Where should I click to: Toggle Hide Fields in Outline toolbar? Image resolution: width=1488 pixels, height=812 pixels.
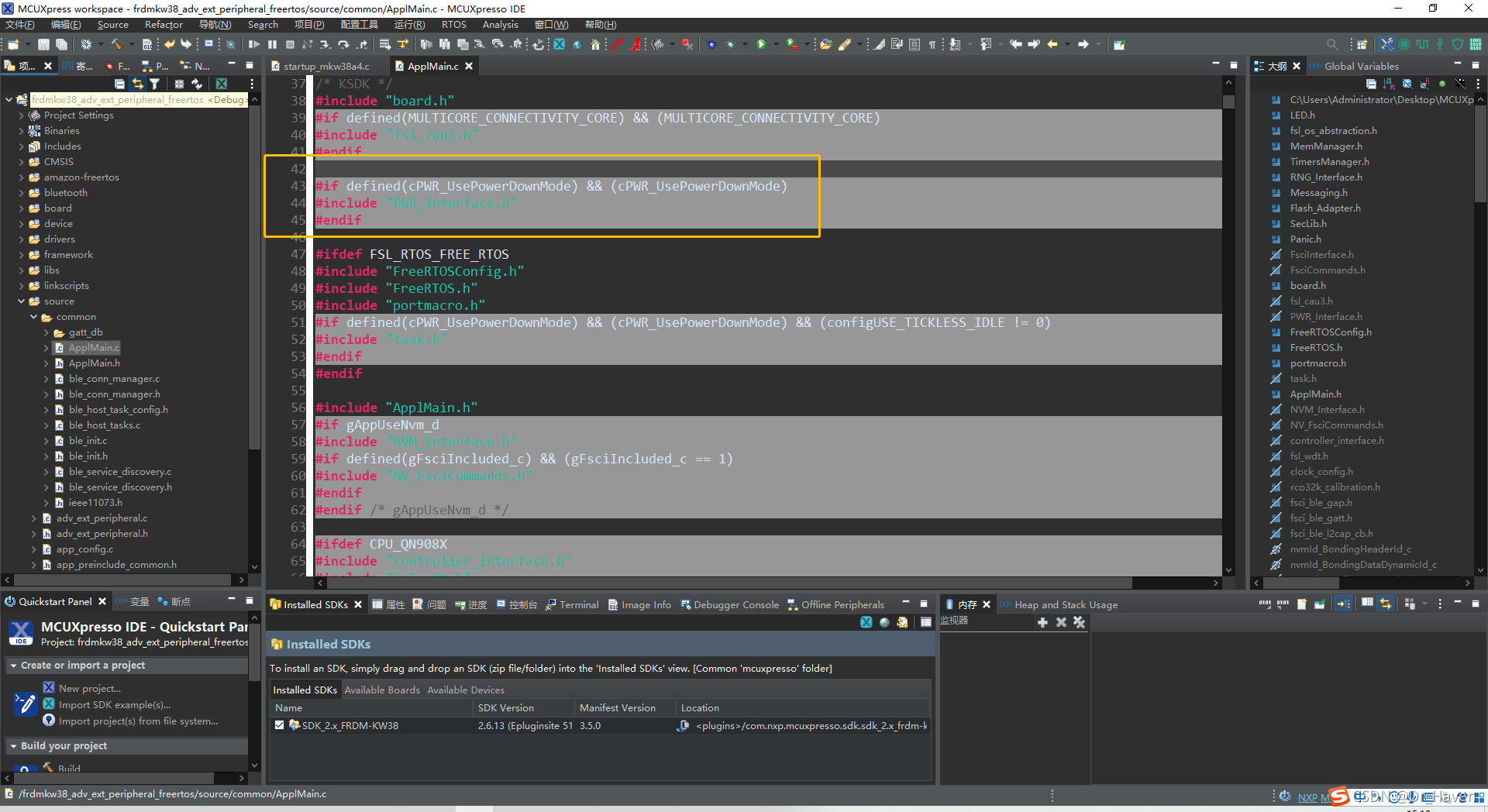click(1407, 84)
